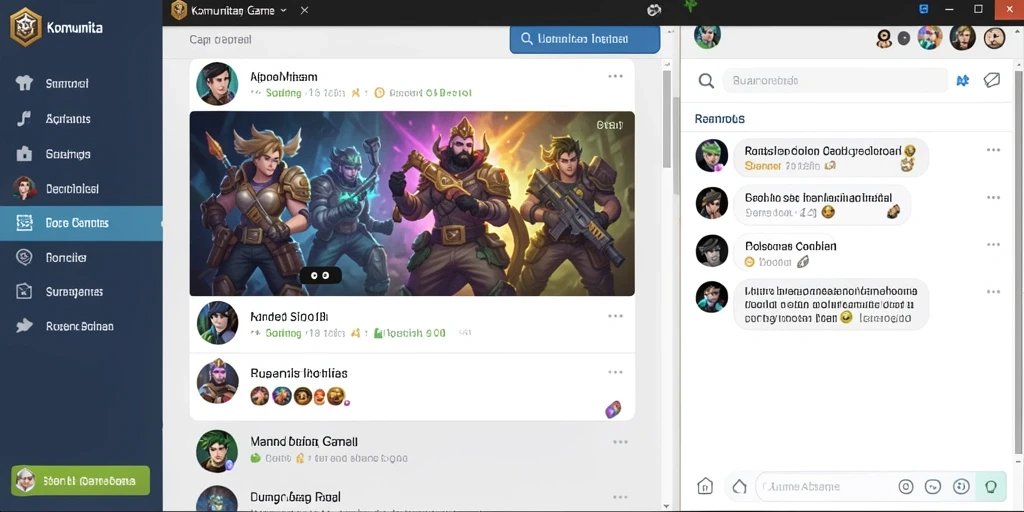Click the smiley face icon in the message bar
Viewport: 1024px width, 512px height.
point(961,487)
